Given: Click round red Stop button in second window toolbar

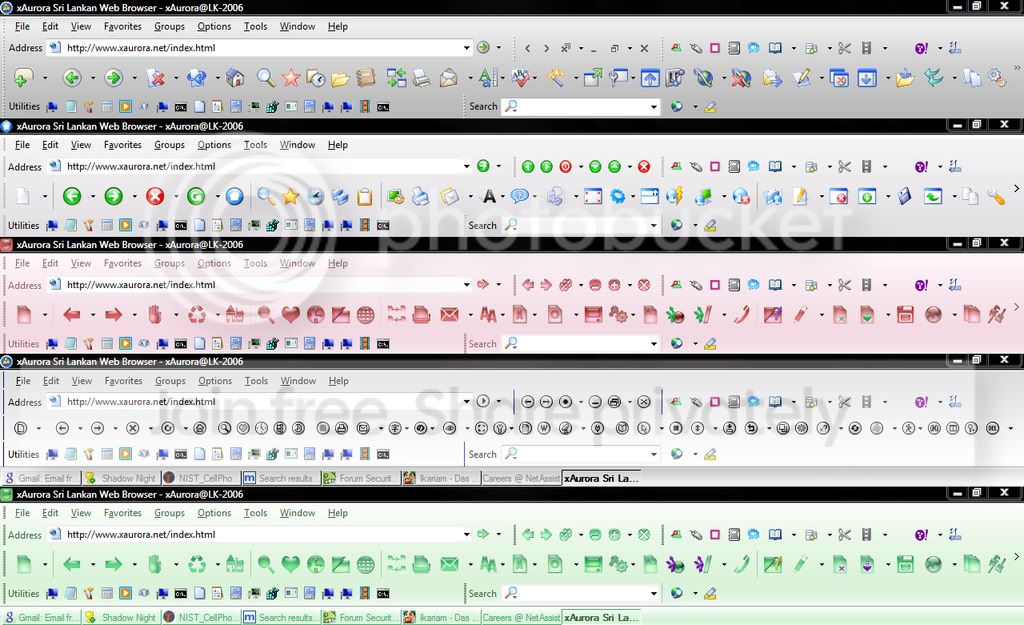Looking at the screenshot, I should pos(155,196).
